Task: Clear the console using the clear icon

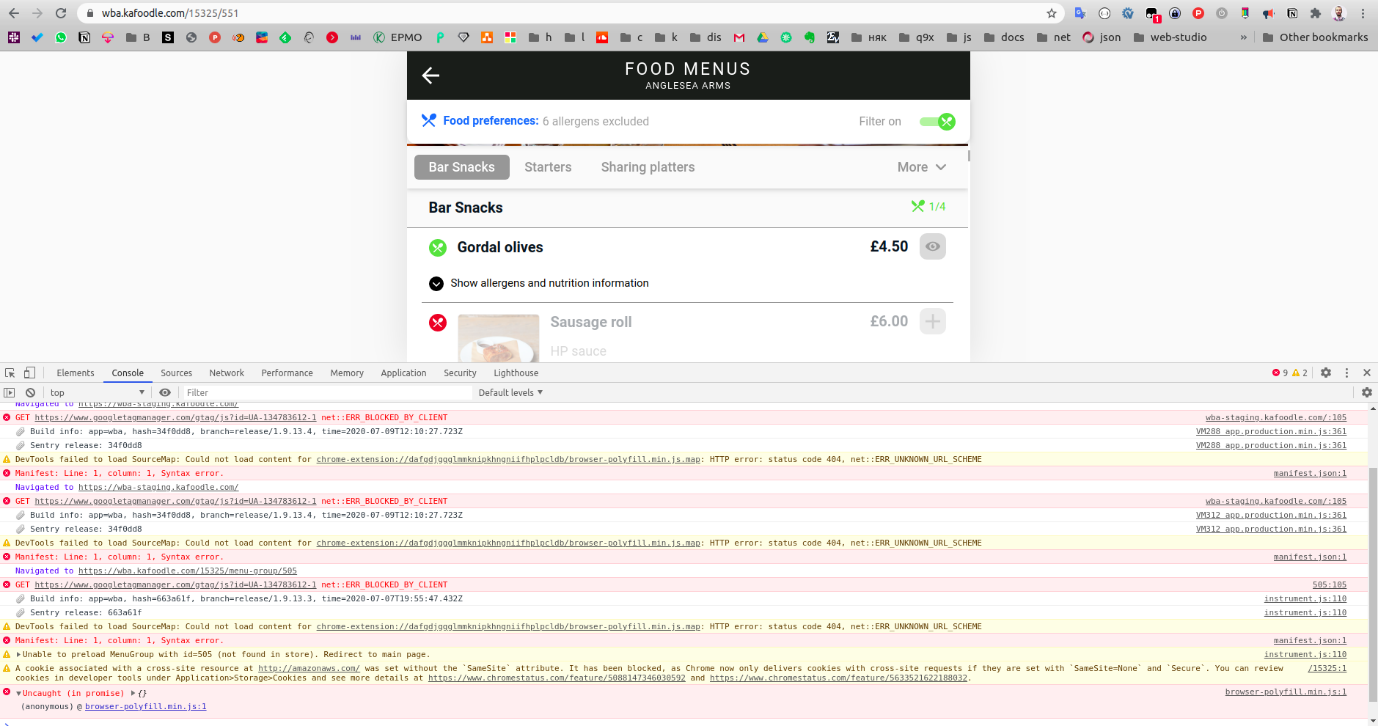Action: [x=31, y=392]
